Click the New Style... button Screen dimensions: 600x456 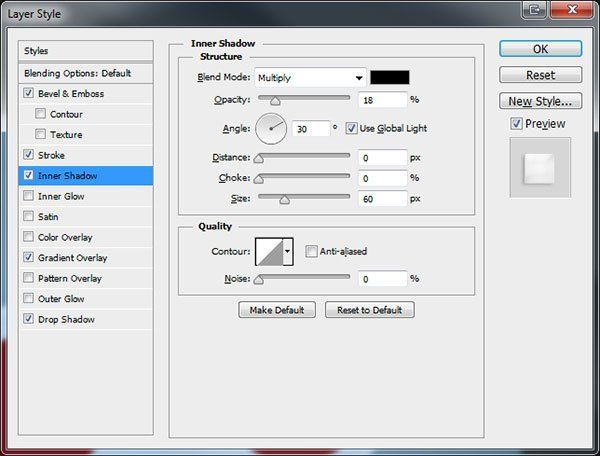pyautogui.click(x=540, y=101)
